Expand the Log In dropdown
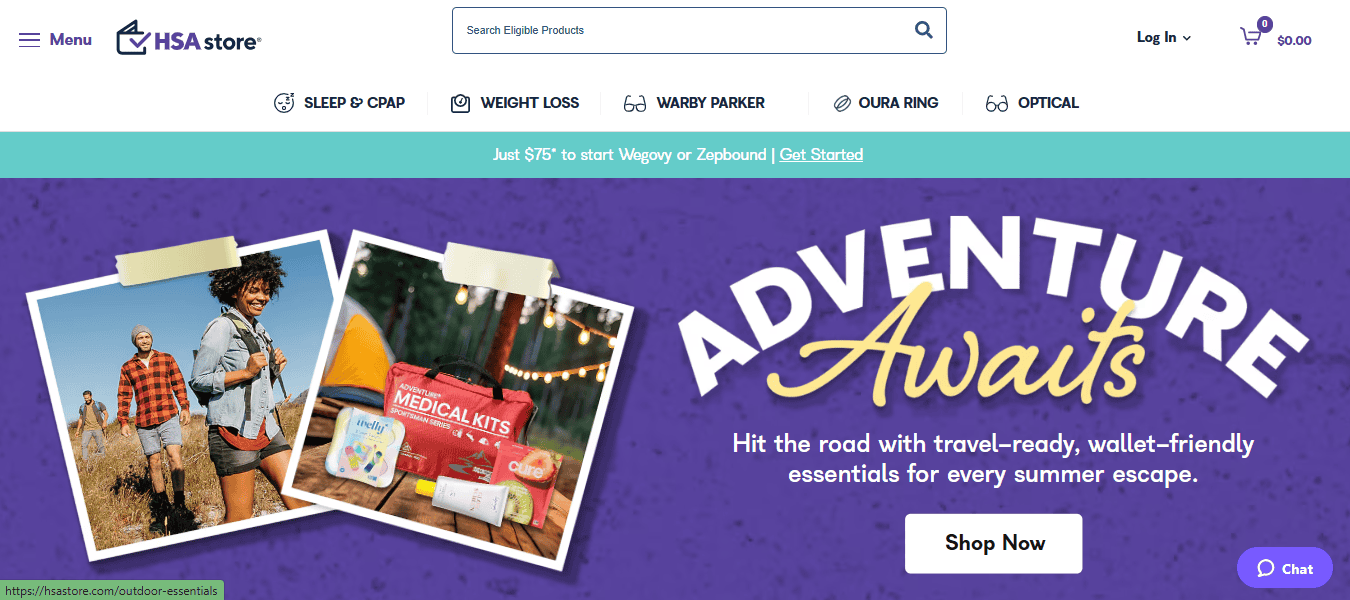This screenshot has width=1350, height=600. [x=1164, y=37]
